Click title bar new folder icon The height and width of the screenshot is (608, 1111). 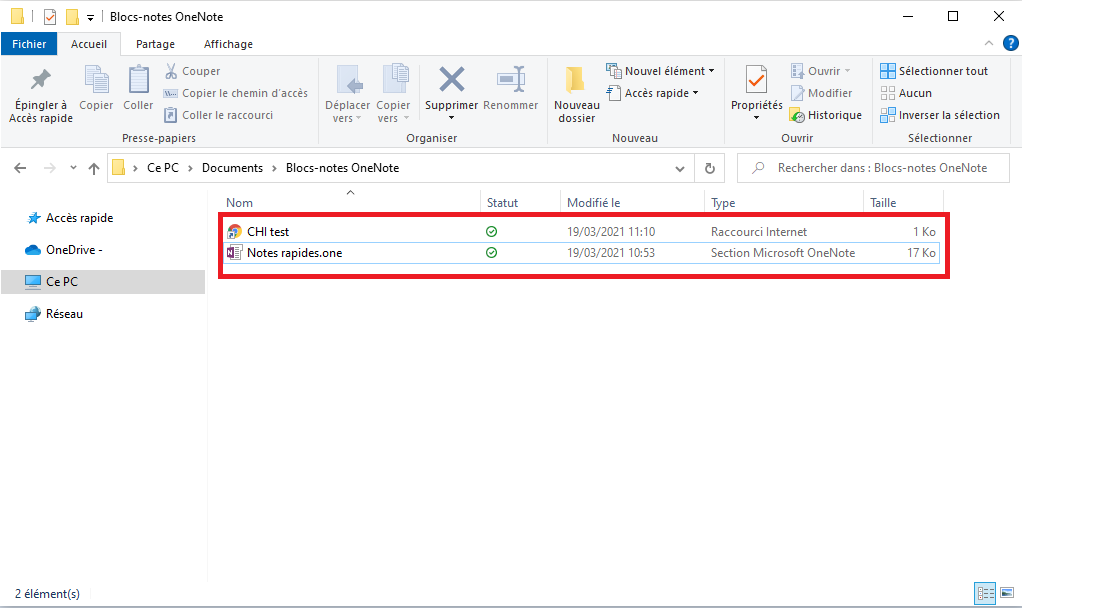[x=72, y=16]
